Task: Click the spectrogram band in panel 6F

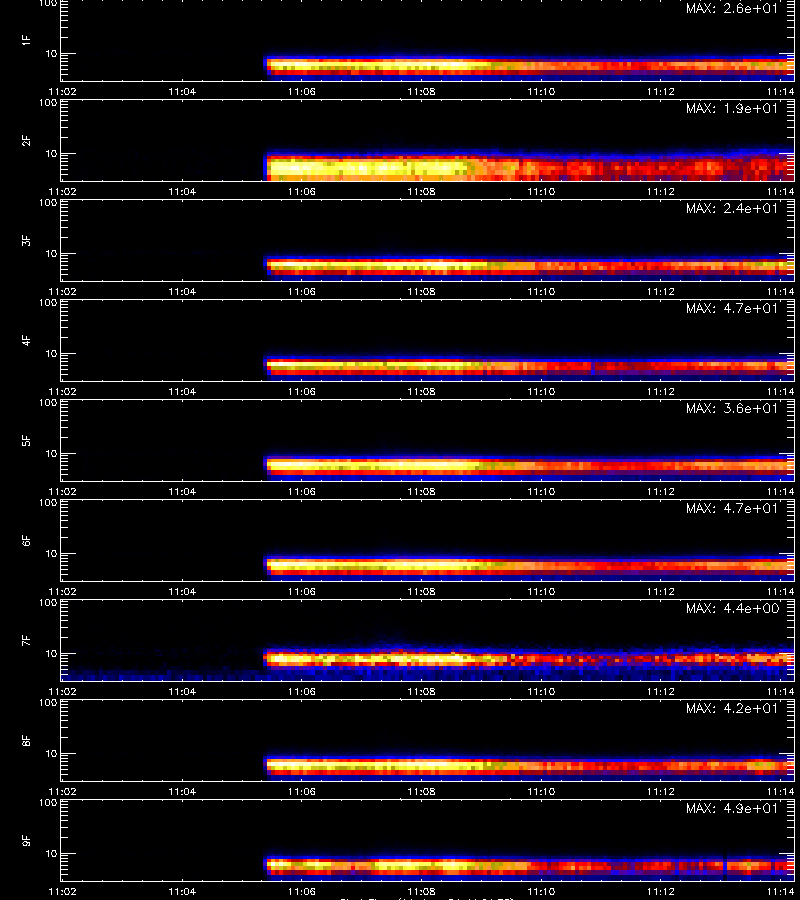Action: click(x=529, y=567)
